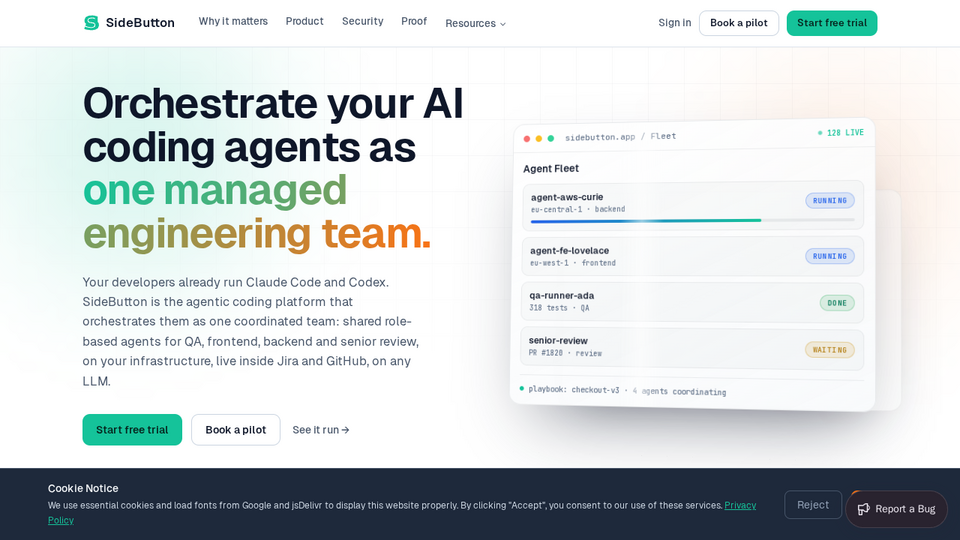Image resolution: width=960 pixels, height=540 pixels.
Task: Click the red window dot in the Fleet mockup
Action: [527, 139]
